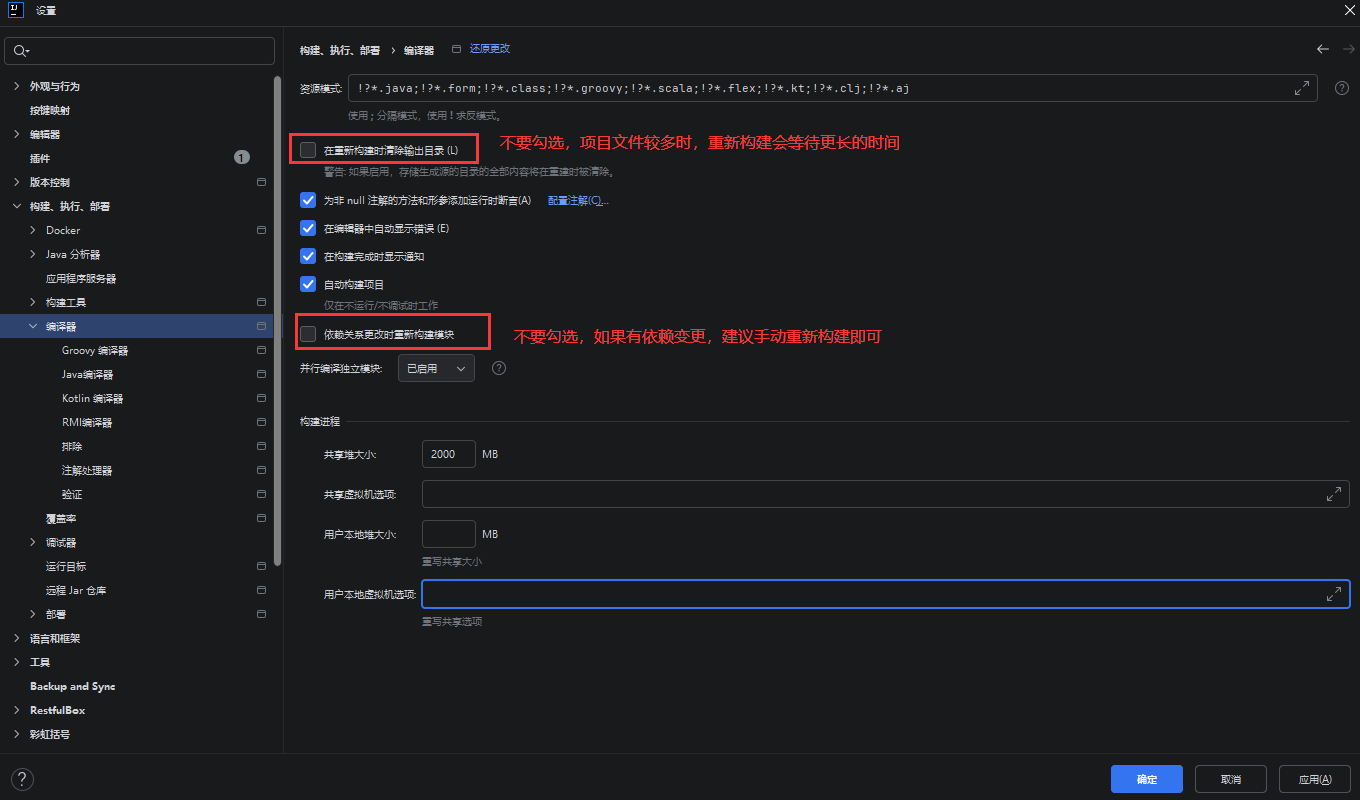1360x800 pixels.
Task: Click project-level icon on 排除 row
Action: [261, 446]
